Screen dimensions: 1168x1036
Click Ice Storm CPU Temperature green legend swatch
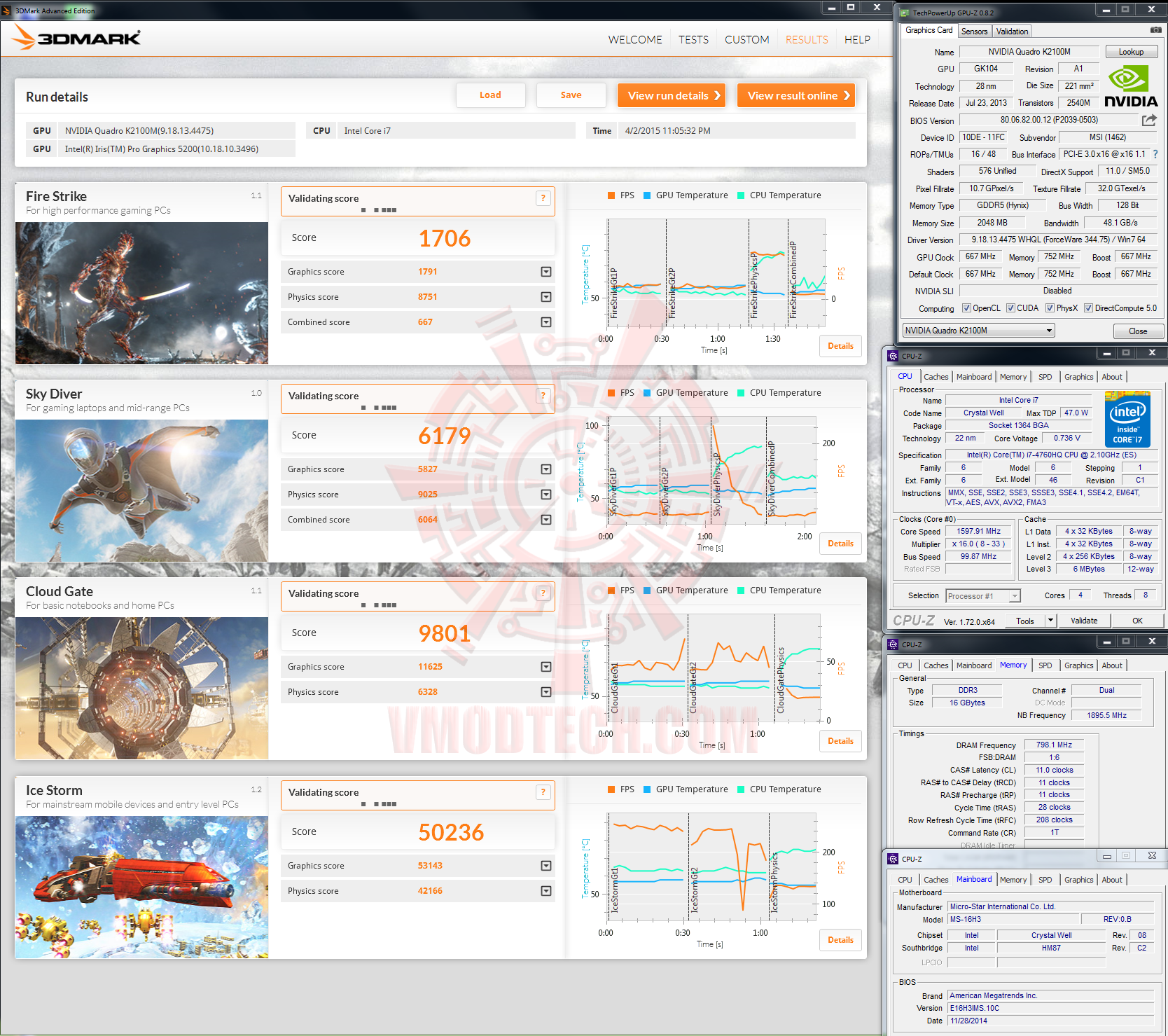(741, 789)
